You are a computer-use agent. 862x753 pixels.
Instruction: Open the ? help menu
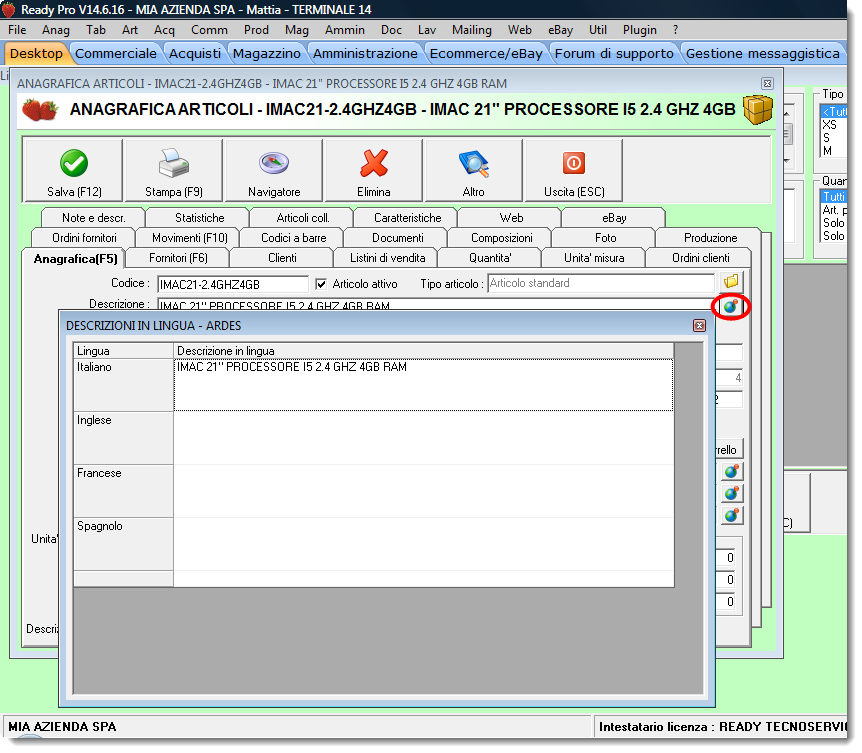676,30
